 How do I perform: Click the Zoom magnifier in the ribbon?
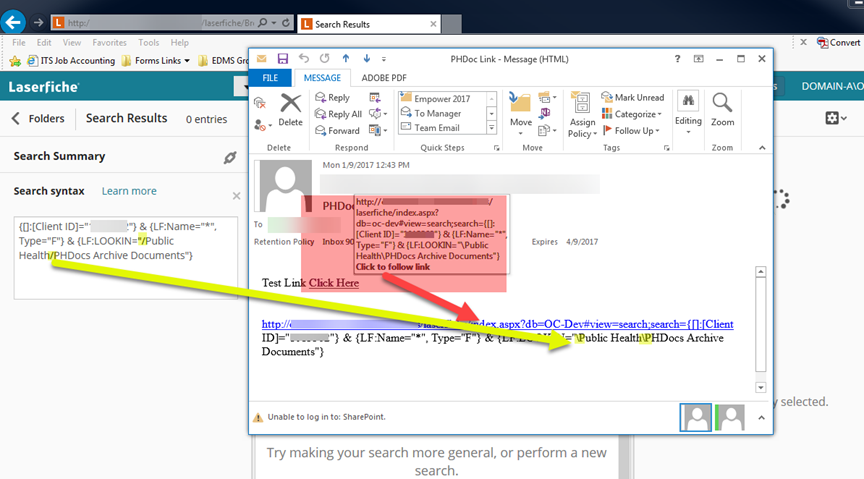point(722,110)
